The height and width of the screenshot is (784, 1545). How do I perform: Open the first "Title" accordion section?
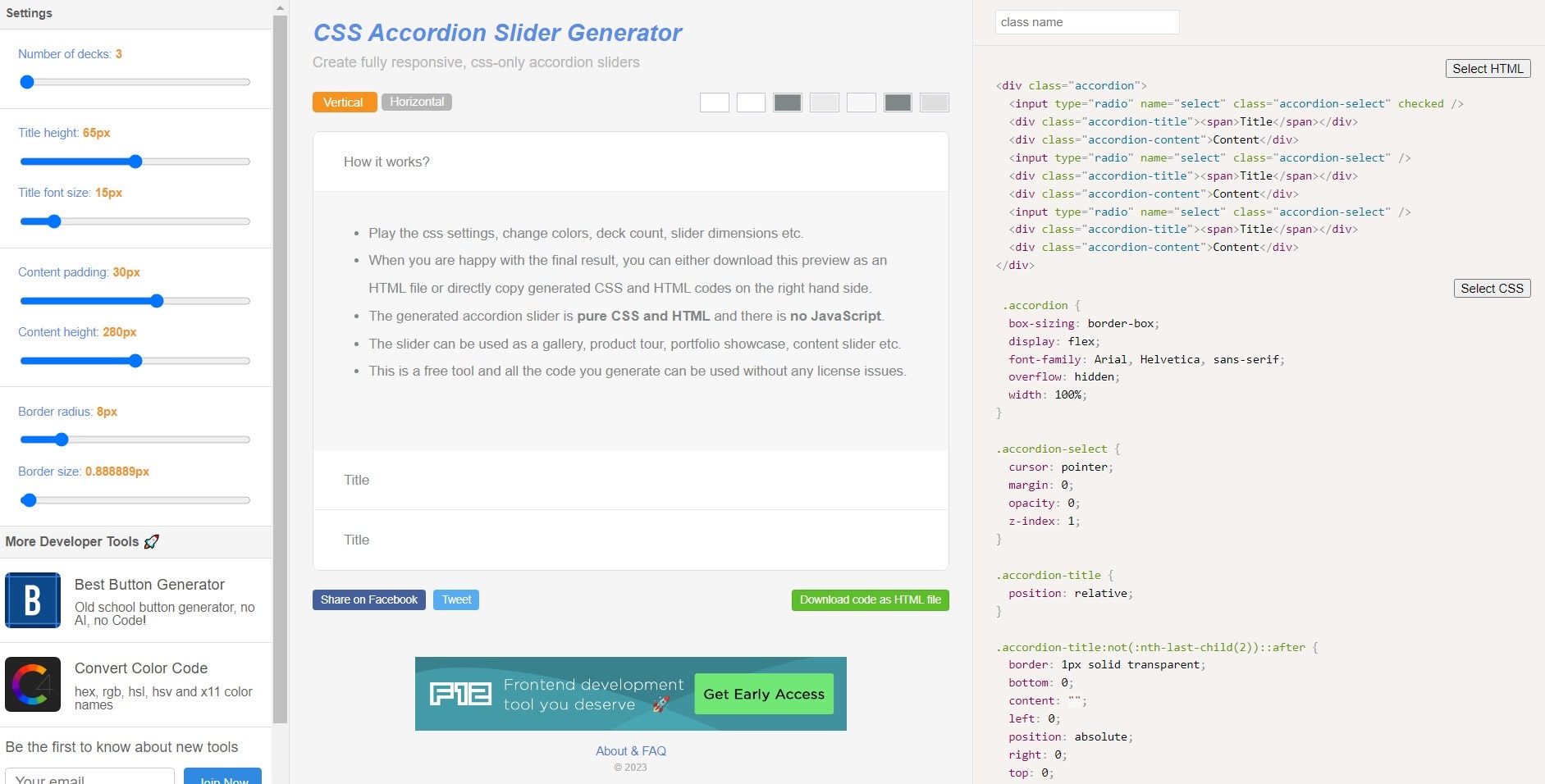[630, 481]
